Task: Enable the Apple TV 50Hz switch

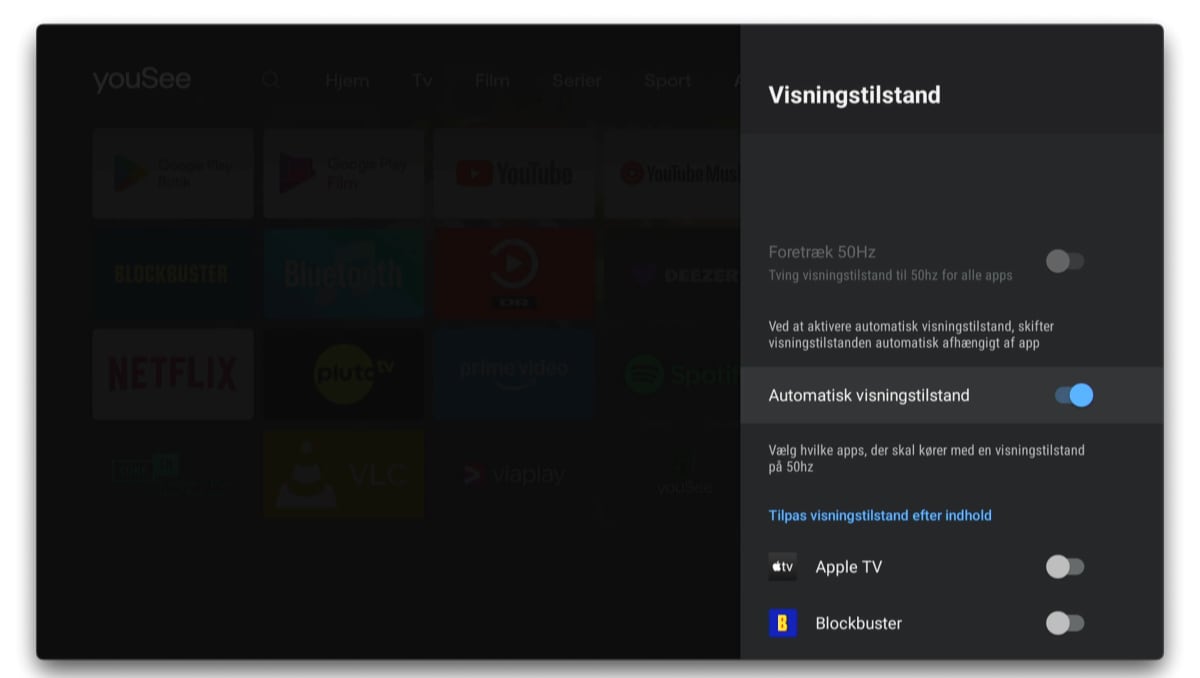Action: pos(1065,567)
